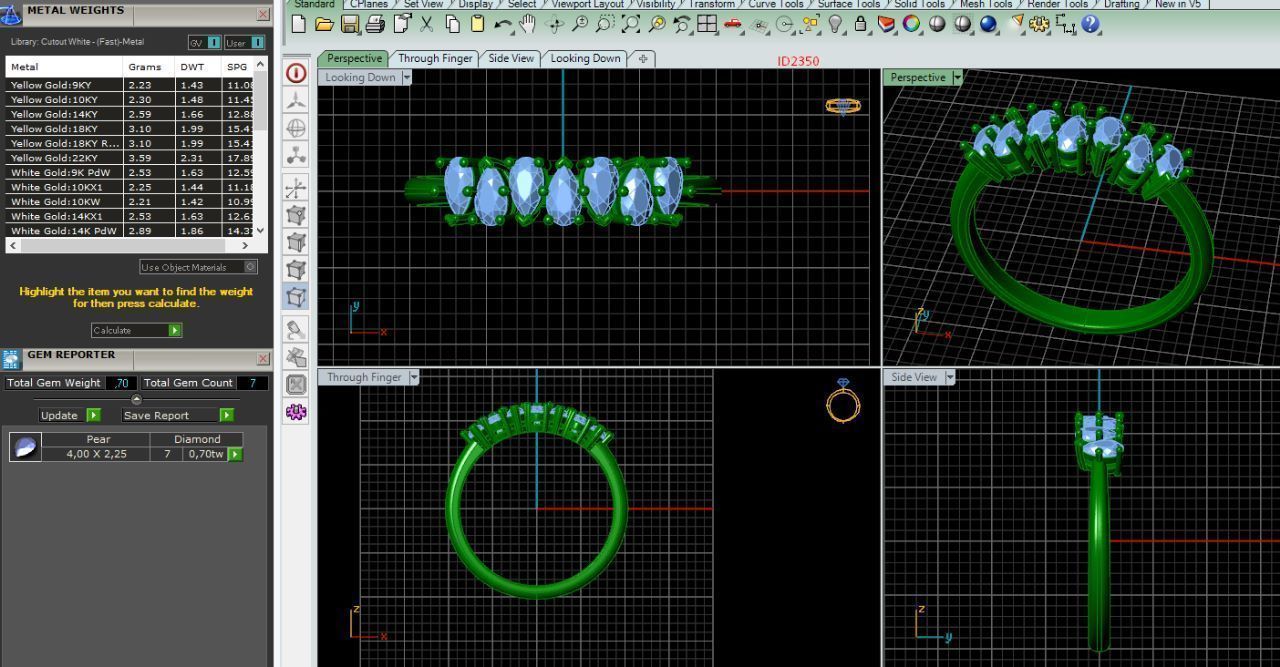Screen dimensions: 1280x667
Task: Click the color wheel icon
Action: pos(911,24)
